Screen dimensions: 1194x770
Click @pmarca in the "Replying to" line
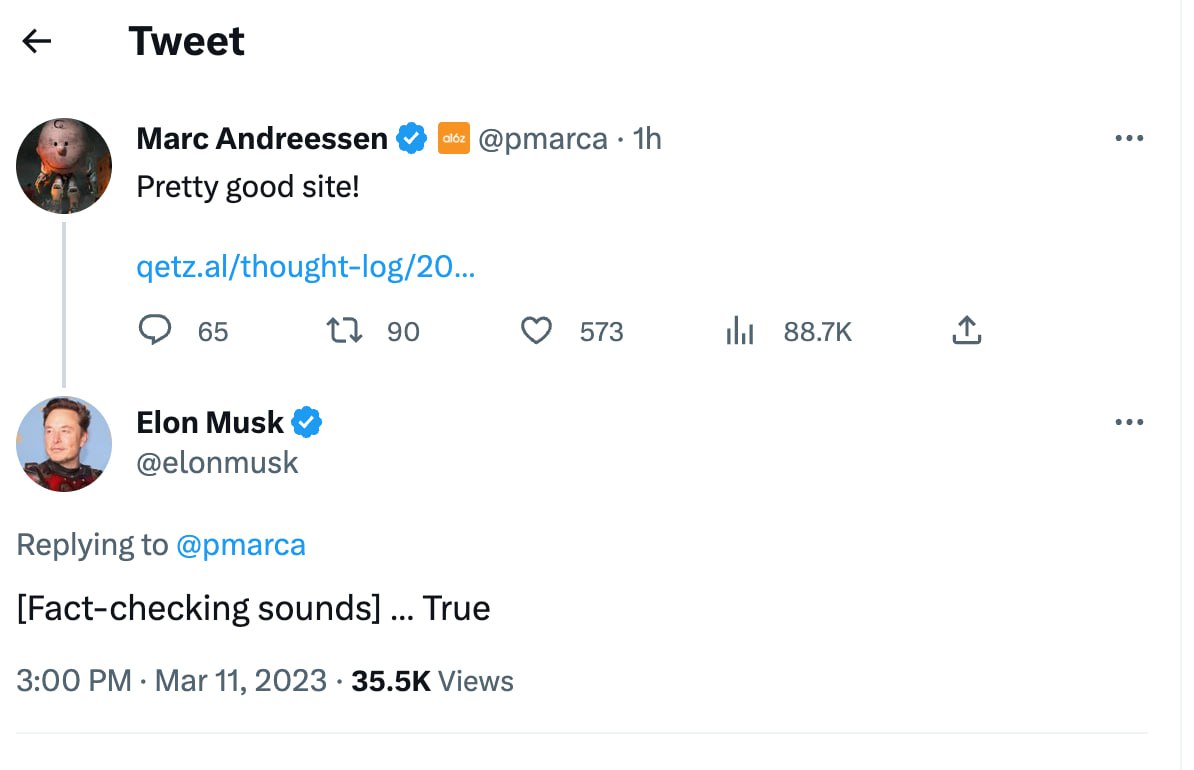pyautogui.click(x=240, y=545)
